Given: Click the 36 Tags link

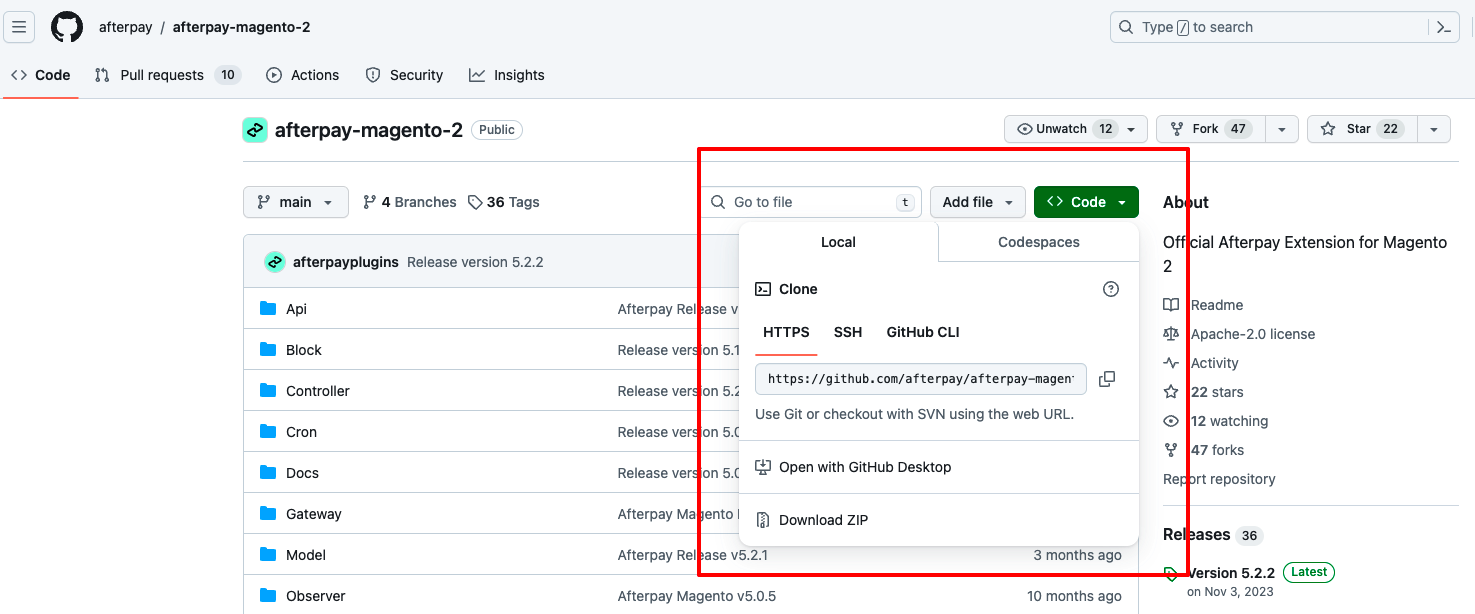Looking at the screenshot, I should (x=504, y=202).
